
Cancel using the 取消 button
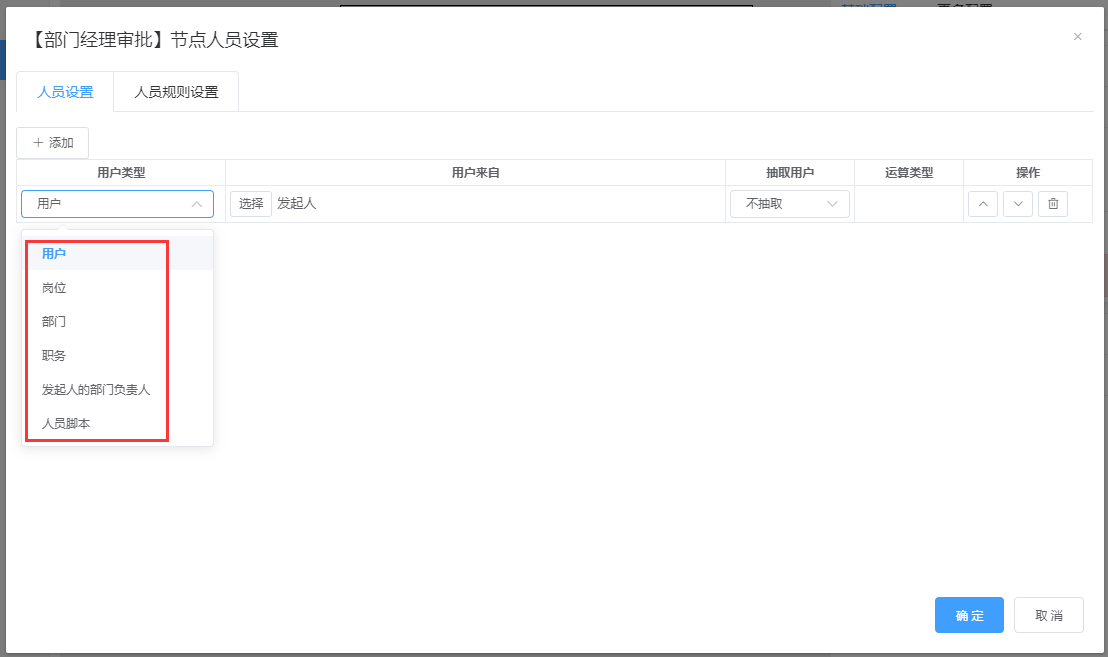pos(1048,616)
